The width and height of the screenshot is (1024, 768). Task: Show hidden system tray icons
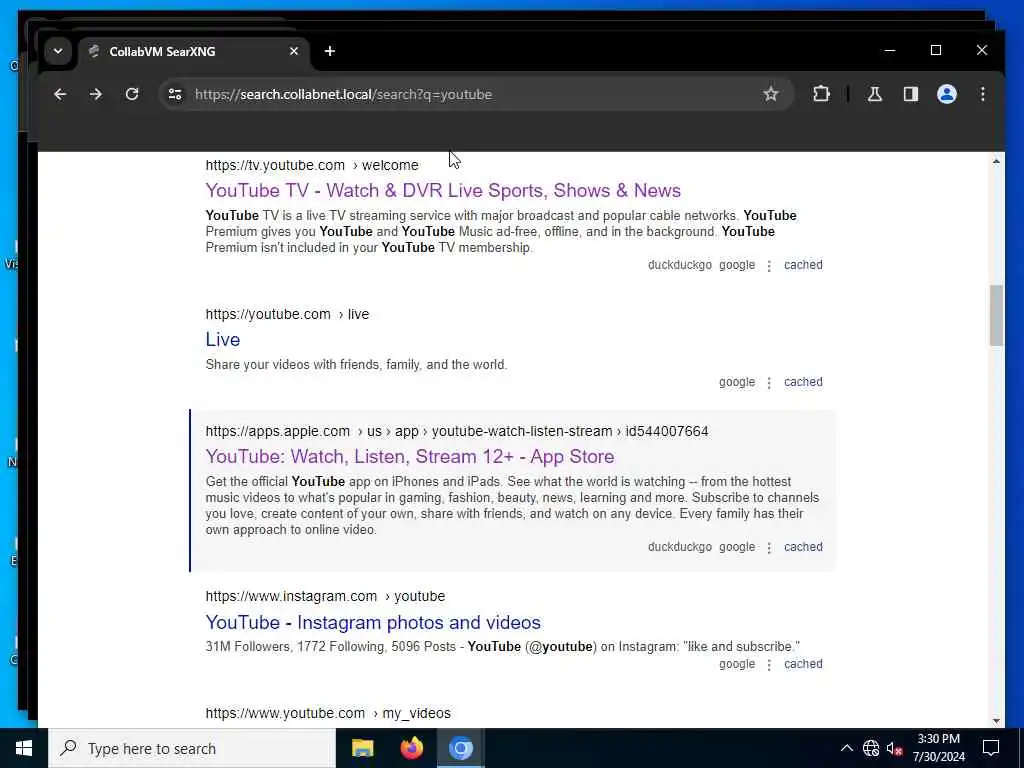846,748
